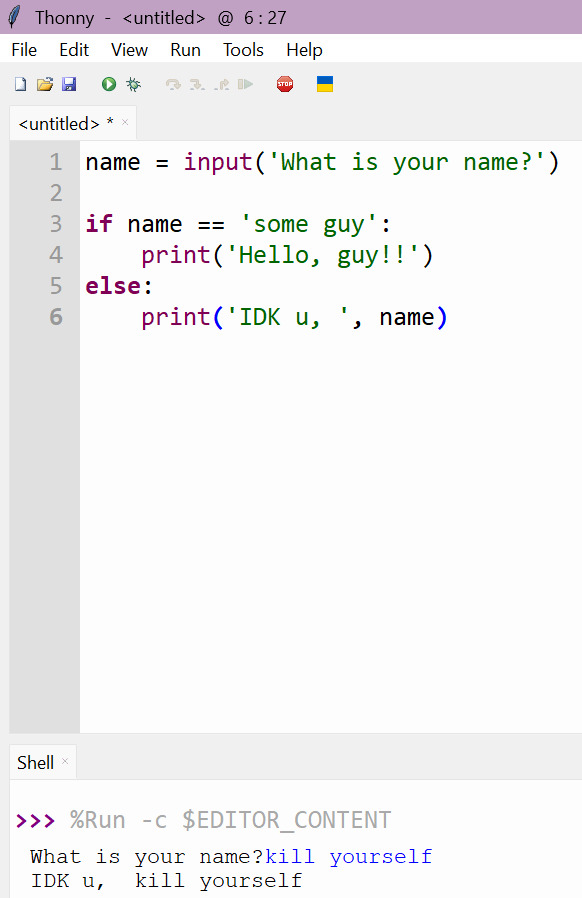
Task: Stop the program with the red STOP icon
Action: 285,85
